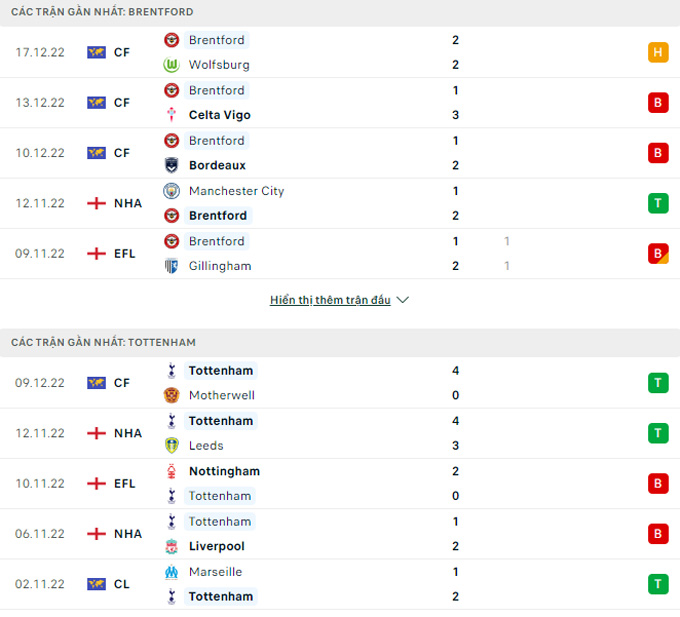Click the T badge for Motherwell match

(x=658, y=383)
